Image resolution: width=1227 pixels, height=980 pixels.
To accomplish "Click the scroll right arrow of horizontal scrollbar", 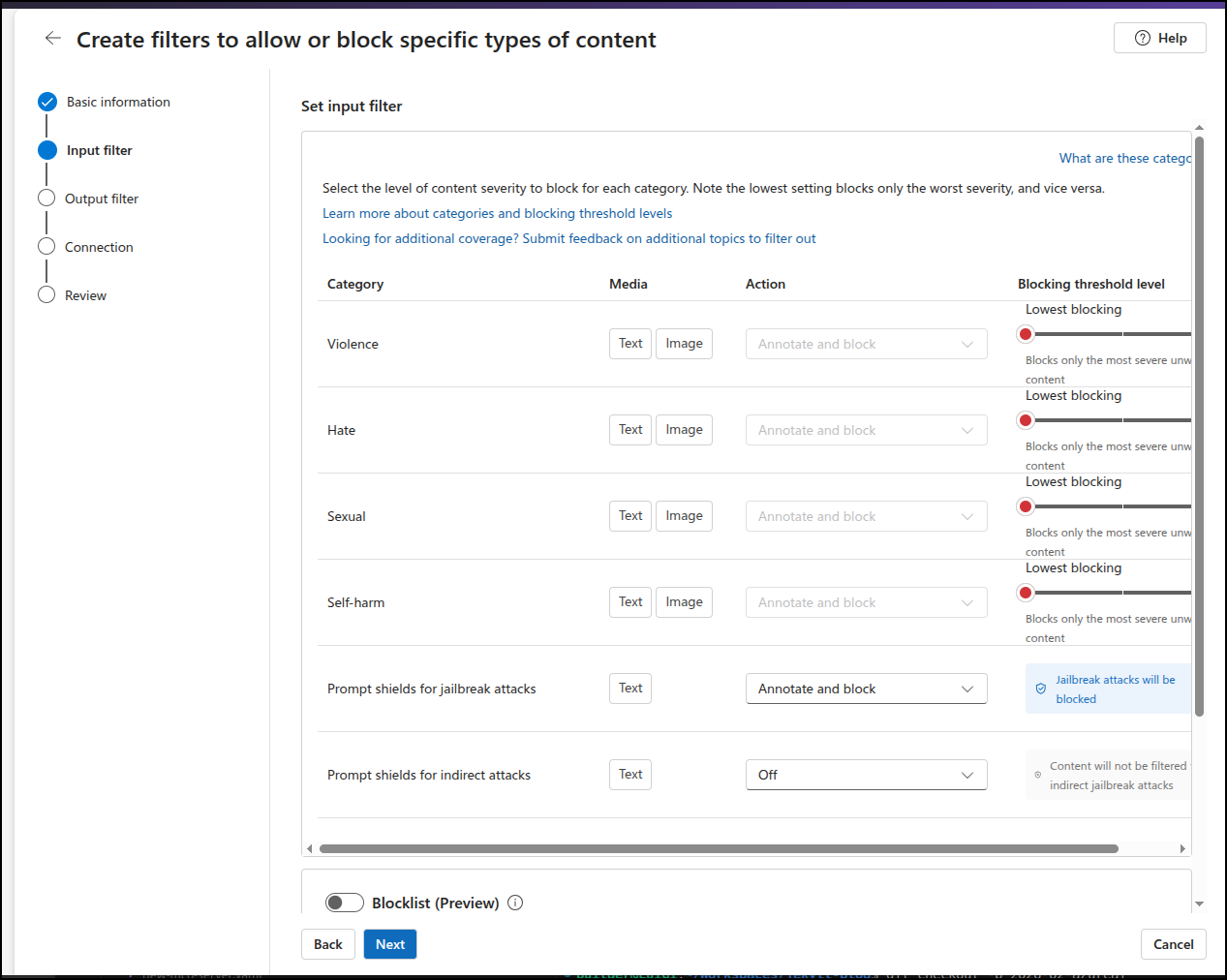I will (x=1181, y=849).
